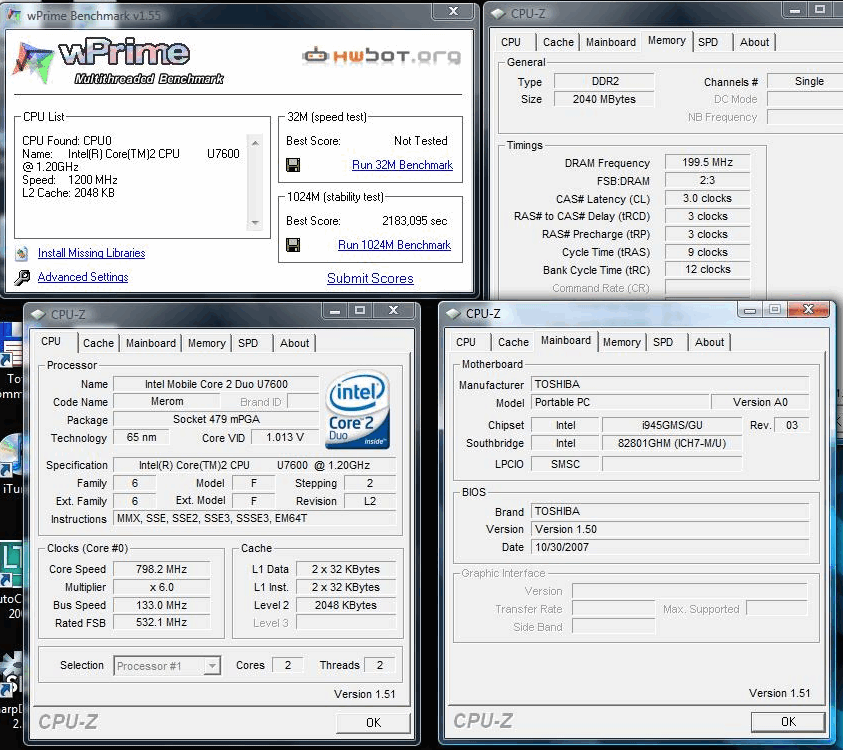
Task: Switch to CPU tab in Mainboard window
Action: pyautogui.click(x=466, y=342)
